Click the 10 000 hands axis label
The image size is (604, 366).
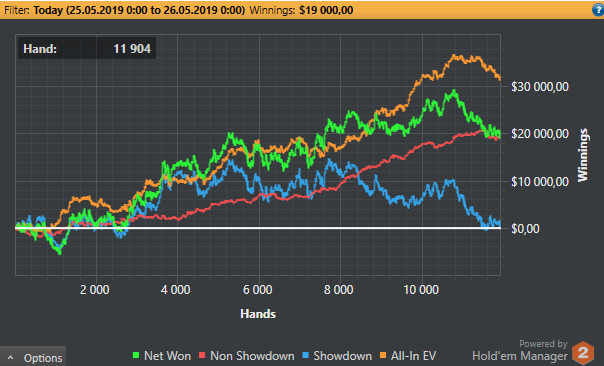(421, 290)
